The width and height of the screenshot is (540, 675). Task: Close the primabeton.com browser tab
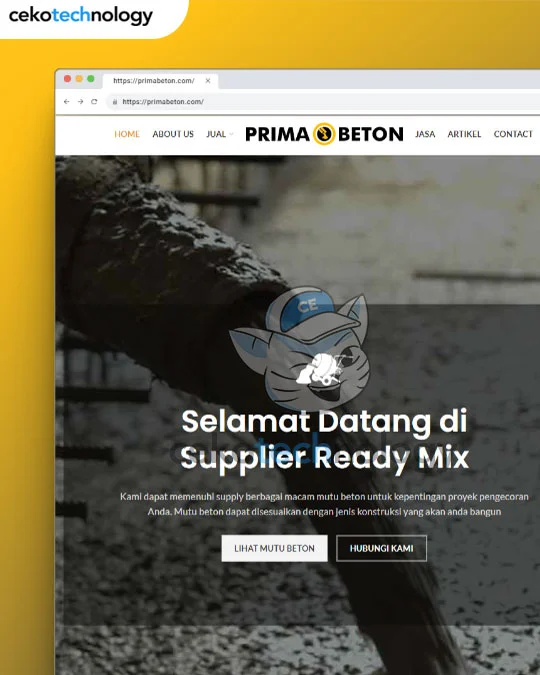(208, 81)
